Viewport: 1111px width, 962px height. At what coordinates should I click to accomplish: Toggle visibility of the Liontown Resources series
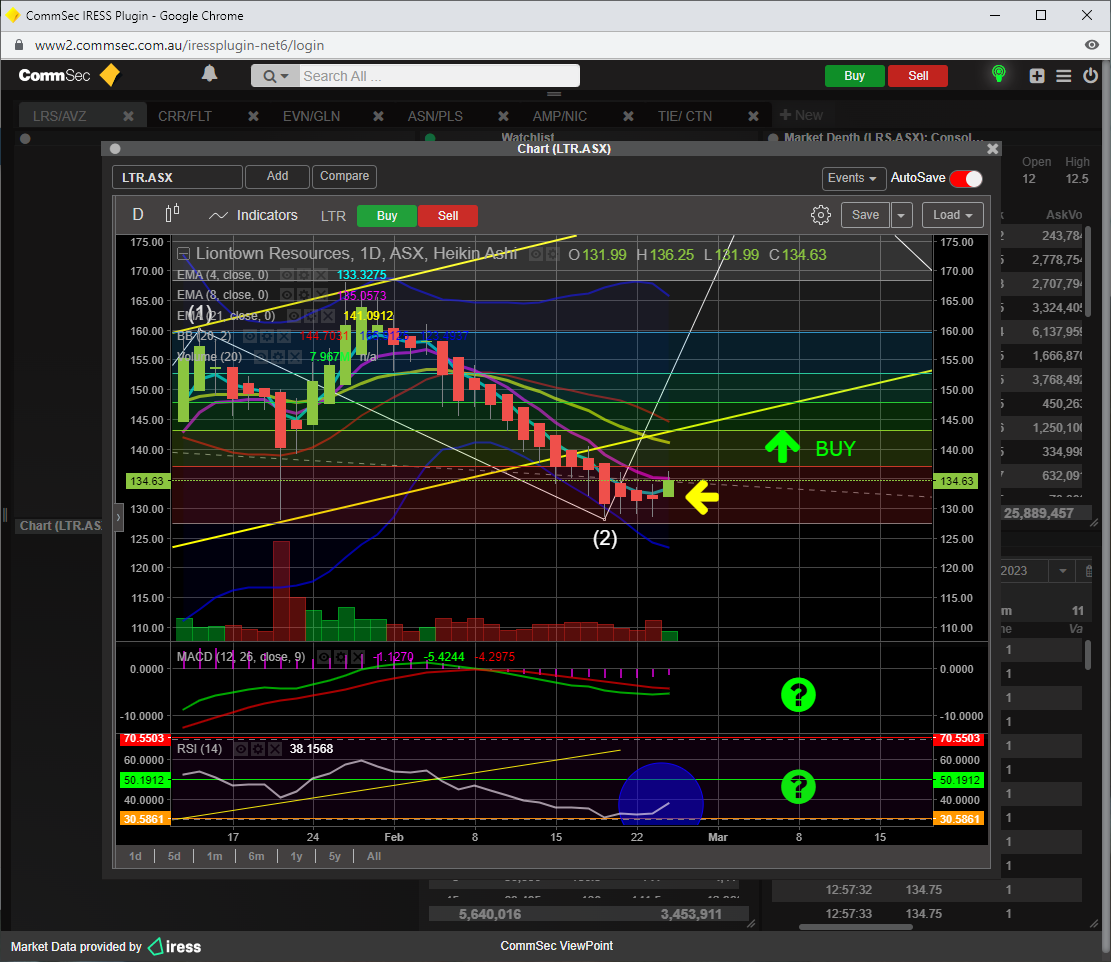click(536, 254)
